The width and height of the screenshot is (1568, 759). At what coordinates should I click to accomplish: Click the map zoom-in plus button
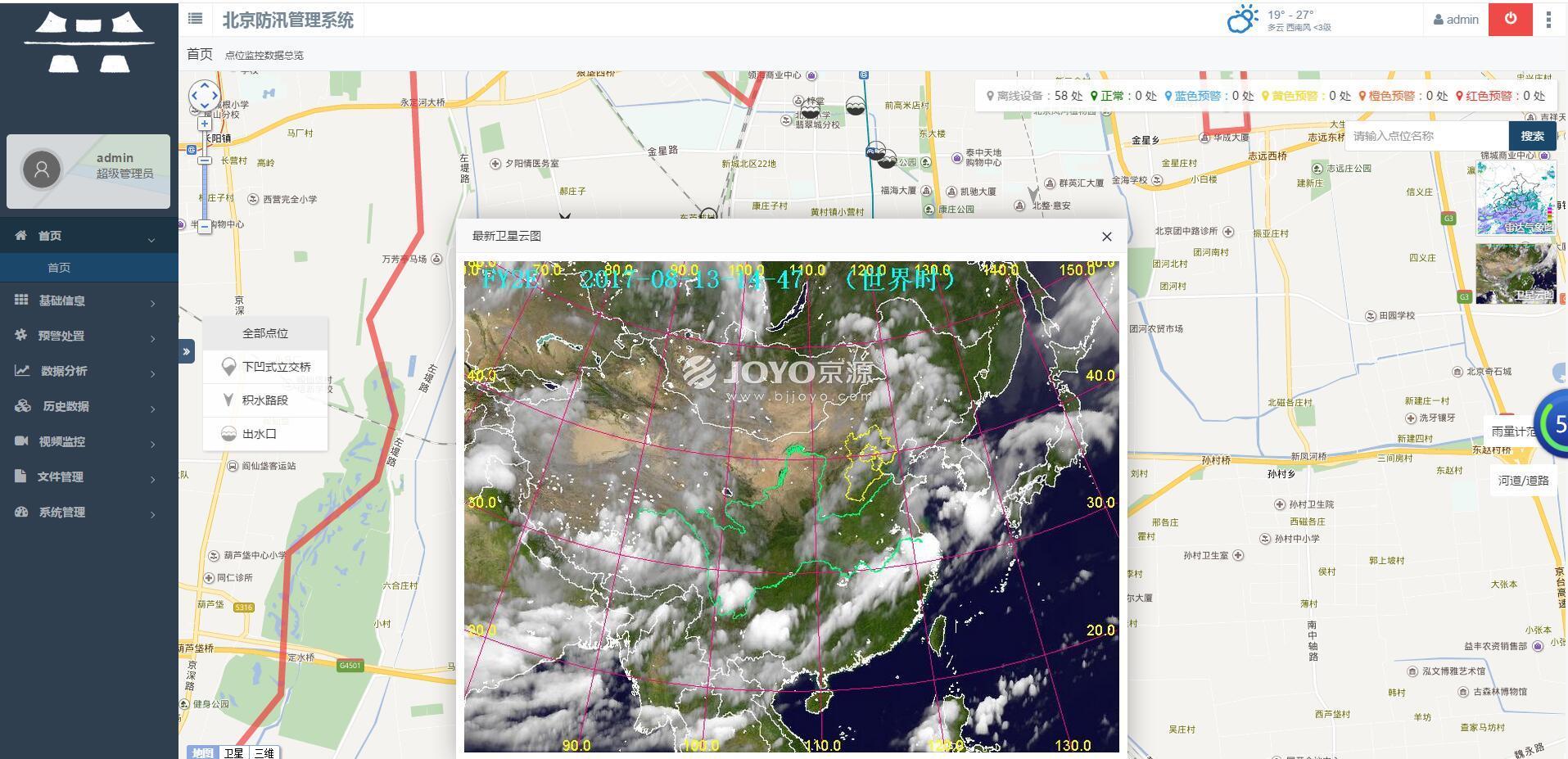(205, 124)
